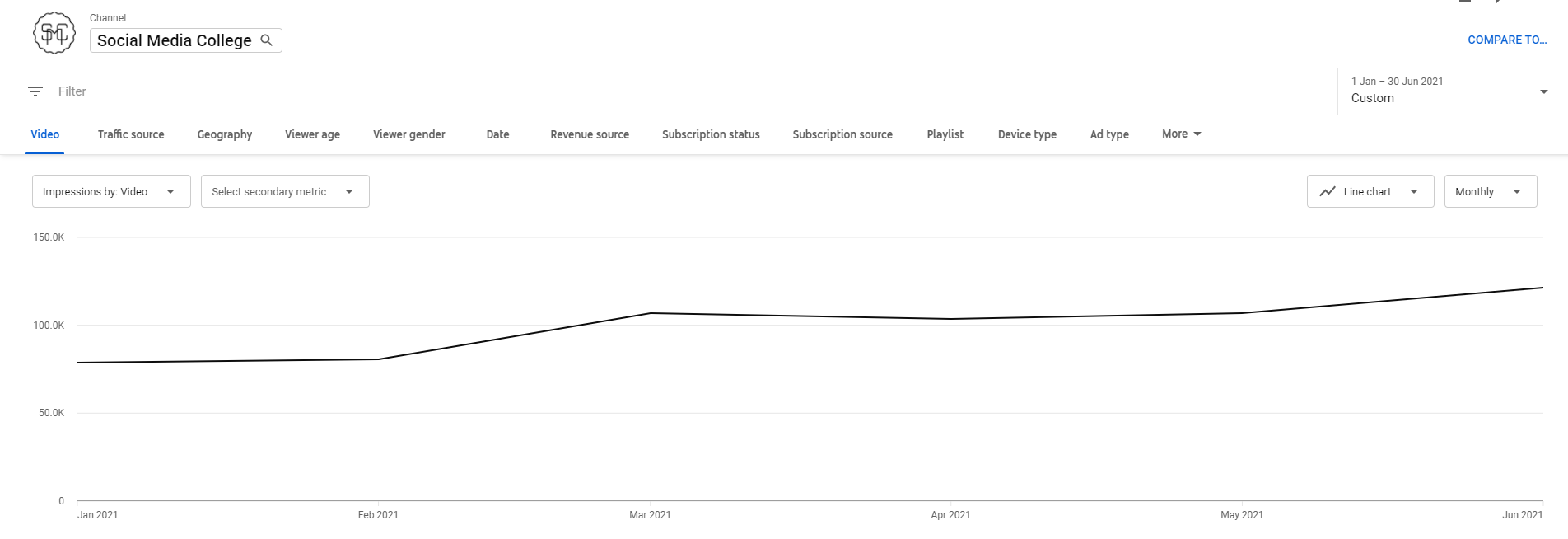This screenshot has width=1568, height=539.
Task: Click the share arrow icon at the top right
Action: click(1498, 4)
